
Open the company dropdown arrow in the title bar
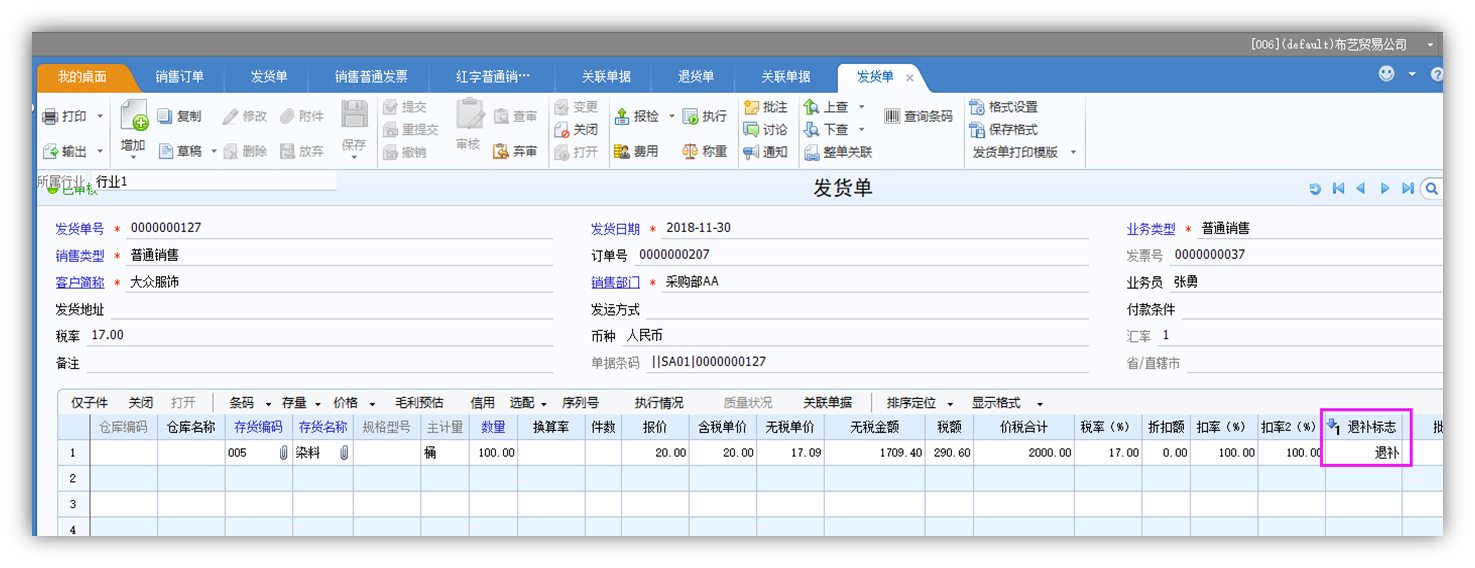tap(1431, 44)
